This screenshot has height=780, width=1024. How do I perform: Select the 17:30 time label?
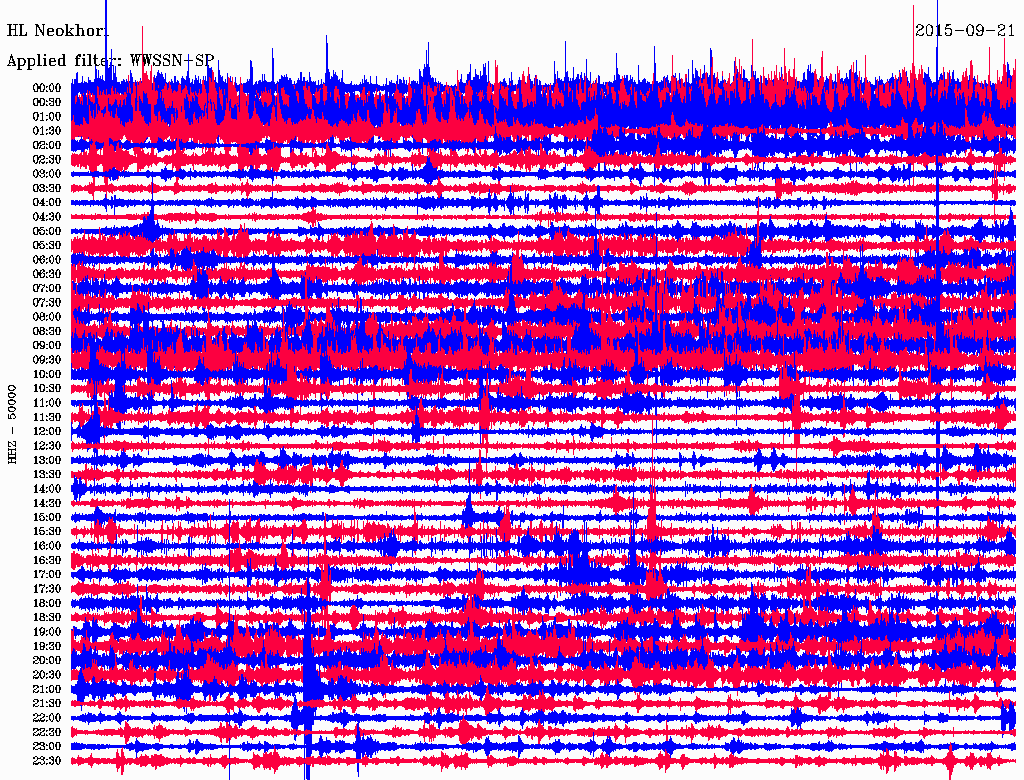pyautogui.click(x=47, y=589)
